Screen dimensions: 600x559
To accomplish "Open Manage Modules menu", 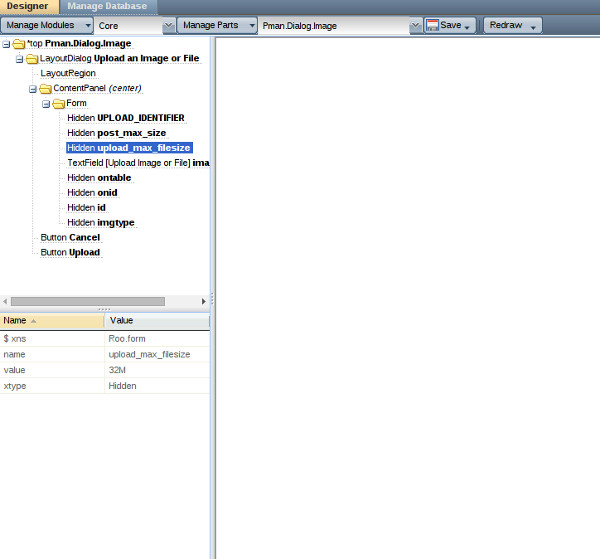I will (x=47, y=25).
